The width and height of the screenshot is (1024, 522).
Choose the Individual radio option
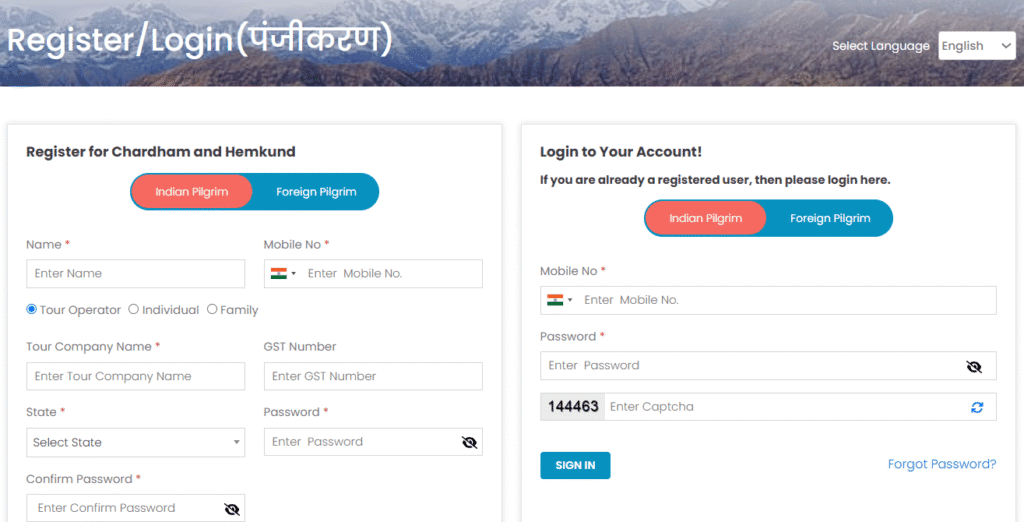(134, 309)
